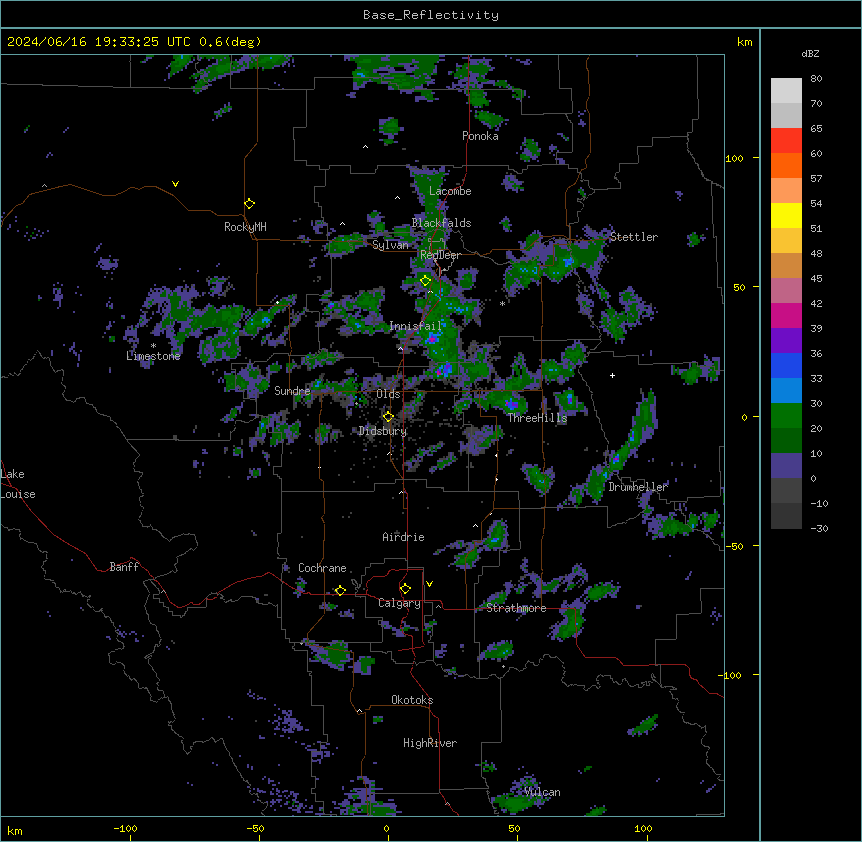The width and height of the screenshot is (862, 842).
Task: Select the bright yellow legend swatch below 54
Action: (x=786, y=215)
